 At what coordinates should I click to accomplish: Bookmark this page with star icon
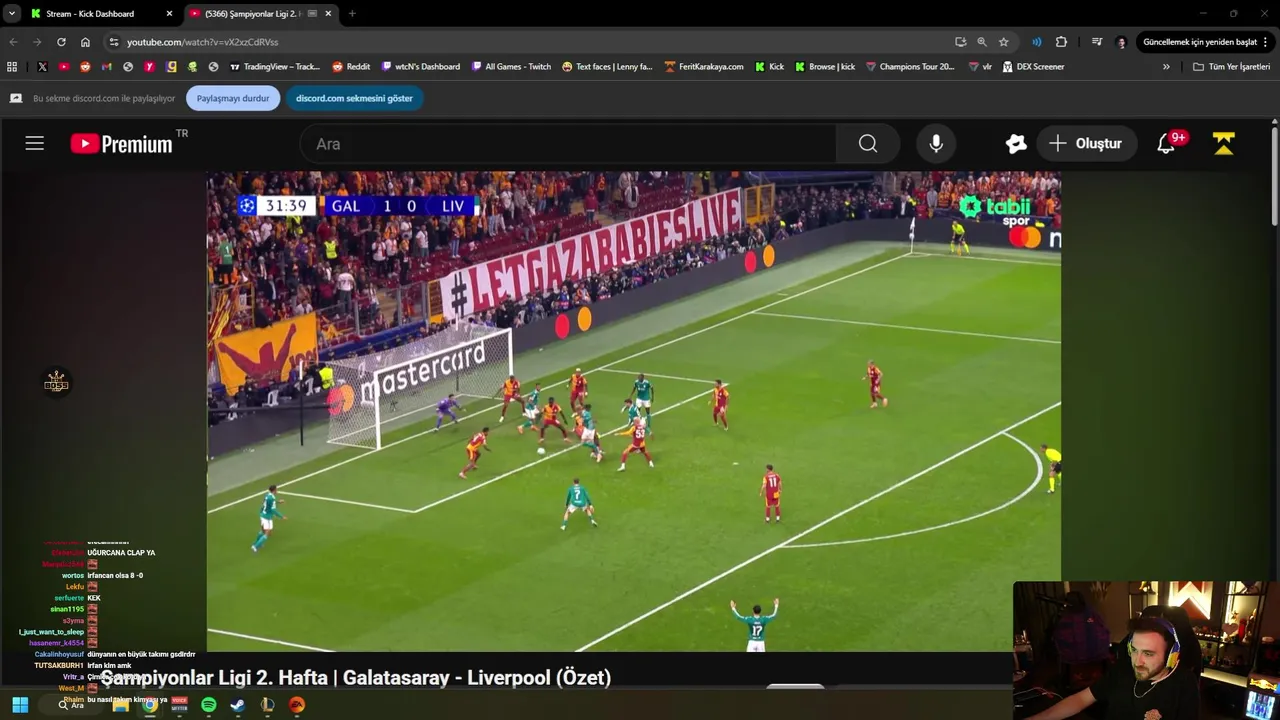pyautogui.click(x=1003, y=42)
